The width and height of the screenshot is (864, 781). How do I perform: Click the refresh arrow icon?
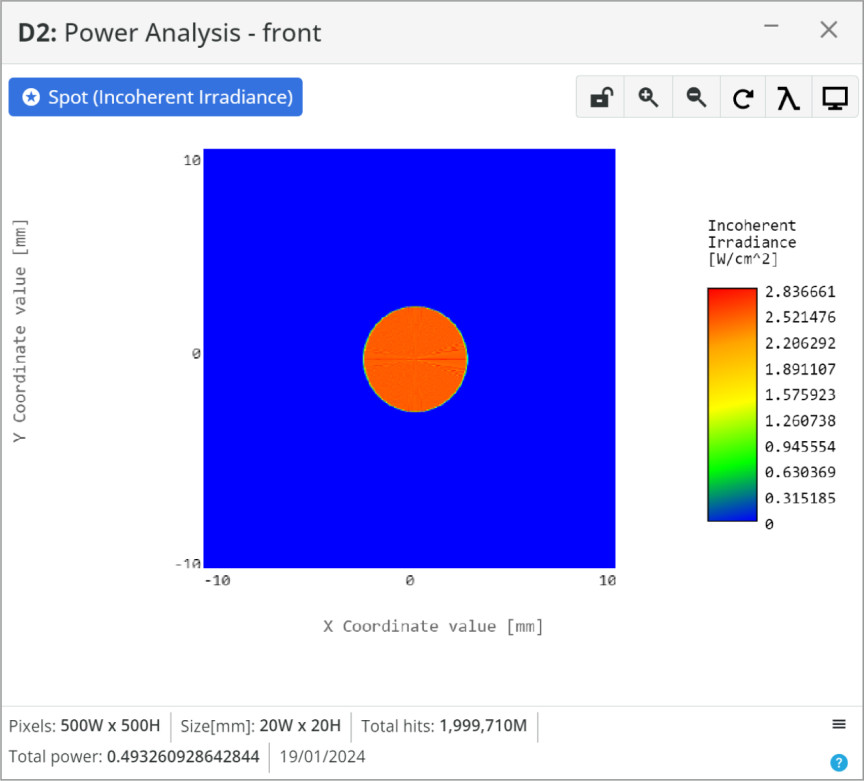[x=743, y=98]
